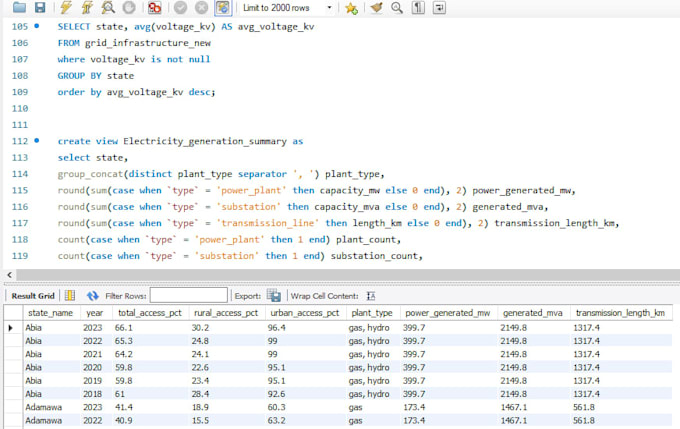Click line number 110 in the gutter
This screenshot has height=429, width=680.
tap(20, 108)
